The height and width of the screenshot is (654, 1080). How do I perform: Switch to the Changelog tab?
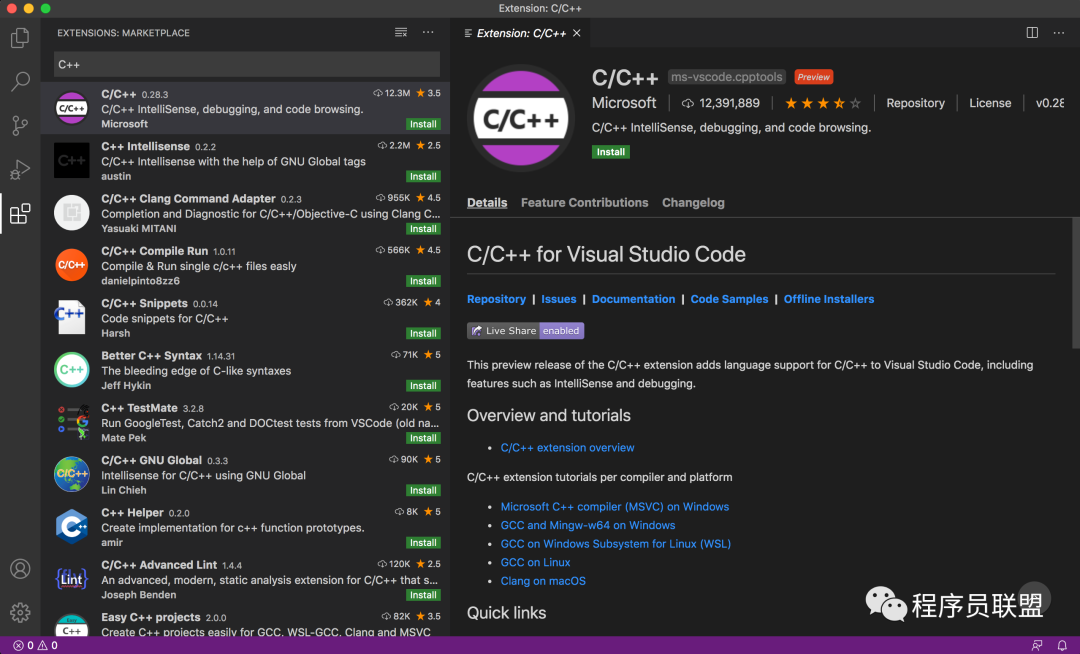pyautogui.click(x=693, y=202)
